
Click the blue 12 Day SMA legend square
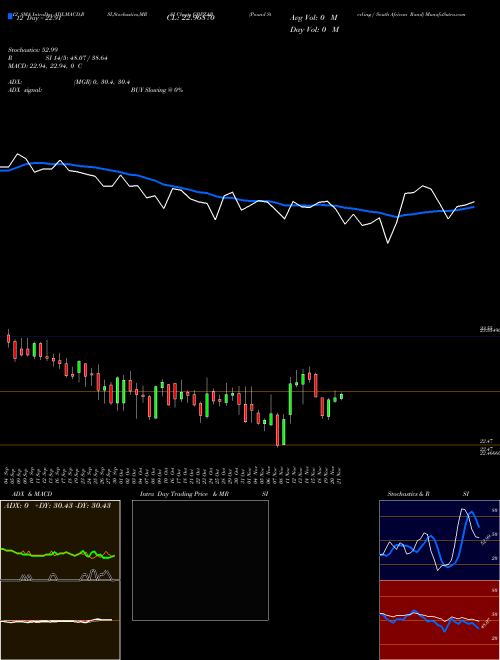tap(10, 16)
